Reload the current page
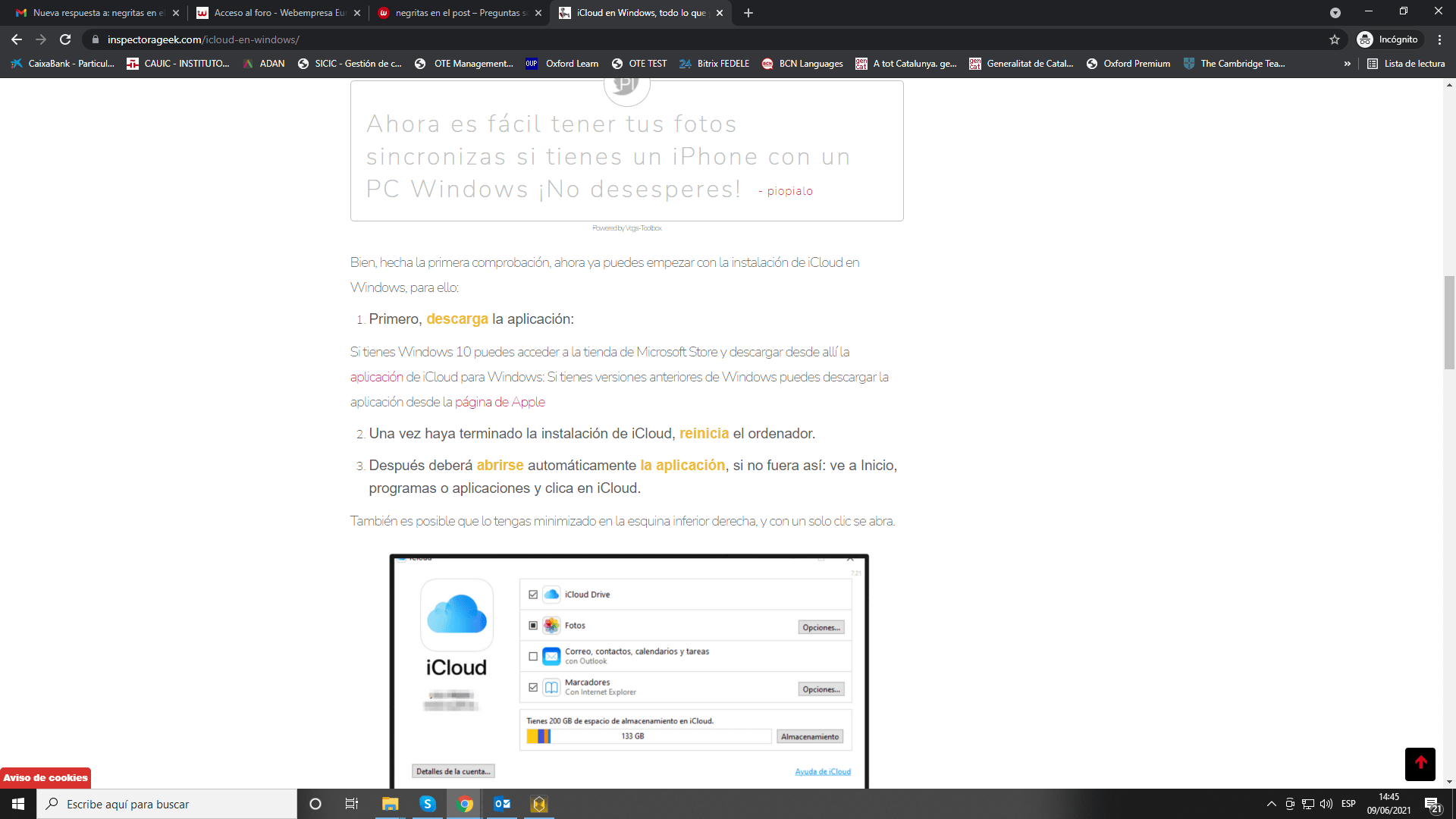 [65, 39]
